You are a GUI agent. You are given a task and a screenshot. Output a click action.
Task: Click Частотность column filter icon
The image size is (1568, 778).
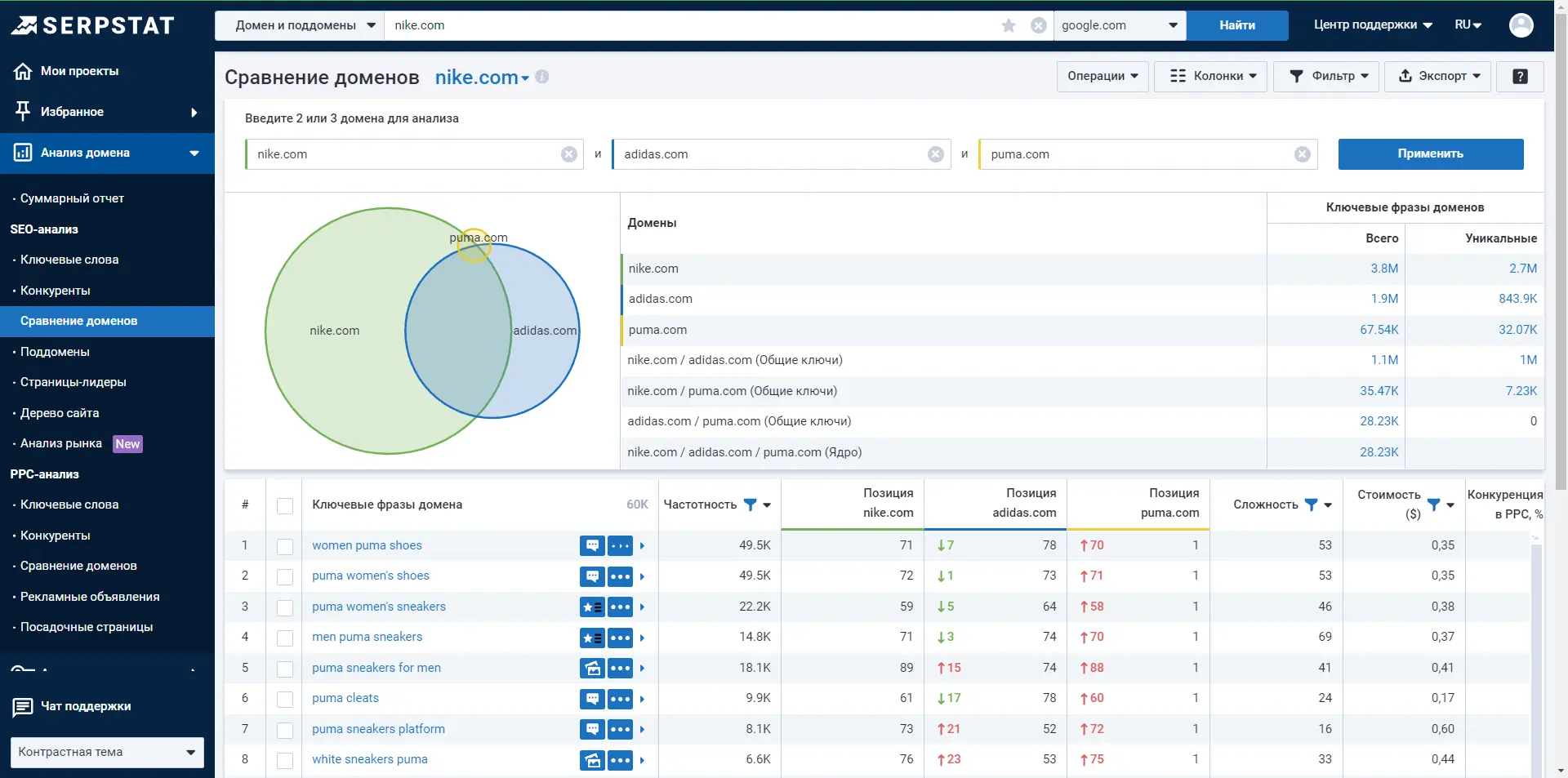pyautogui.click(x=750, y=505)
